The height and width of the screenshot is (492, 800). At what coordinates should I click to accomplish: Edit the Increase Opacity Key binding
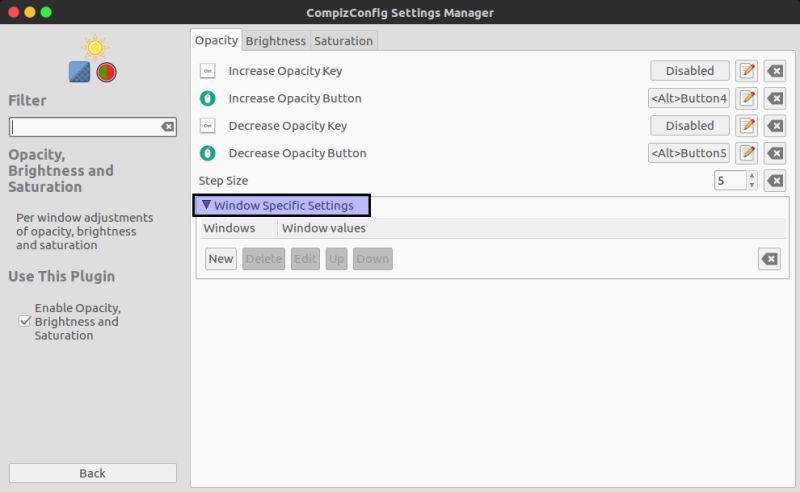[x=746, y=71]
